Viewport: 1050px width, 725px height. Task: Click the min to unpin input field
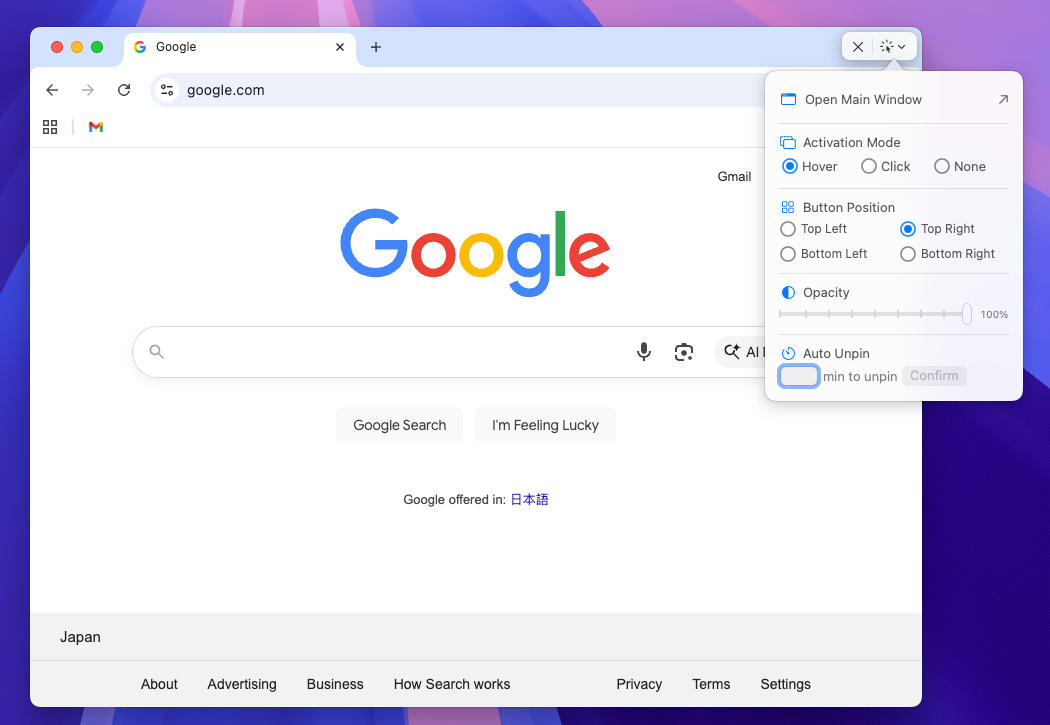[x=798, y=375]
